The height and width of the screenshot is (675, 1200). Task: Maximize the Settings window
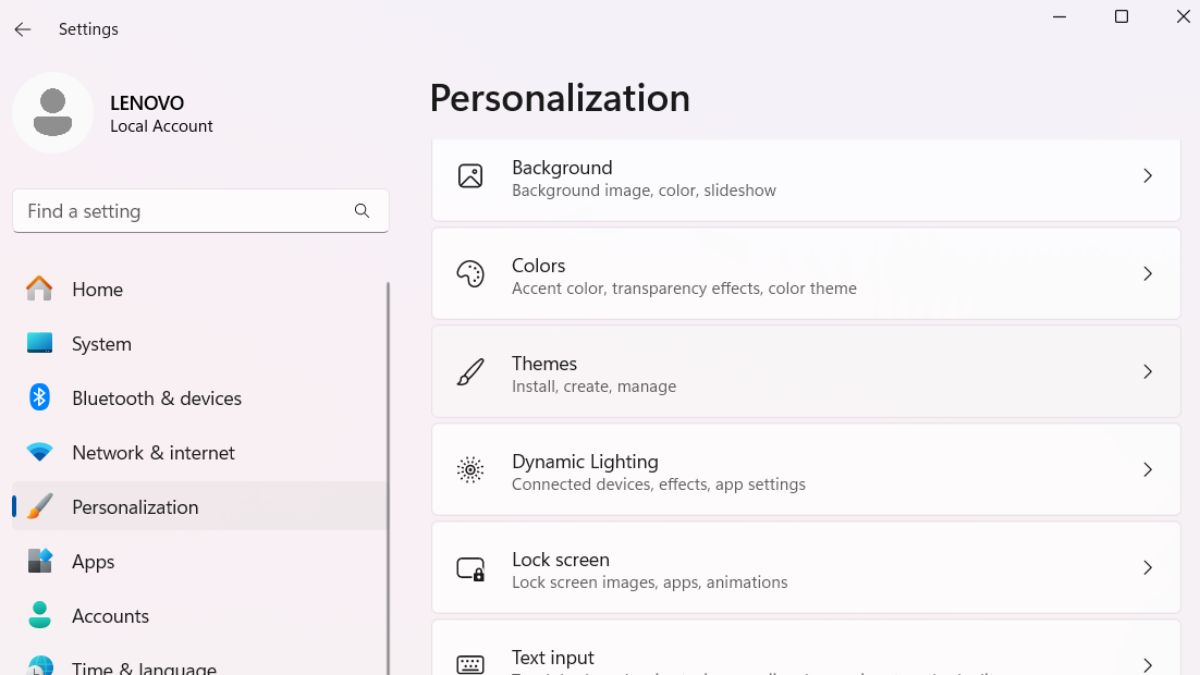[1122, 17]
